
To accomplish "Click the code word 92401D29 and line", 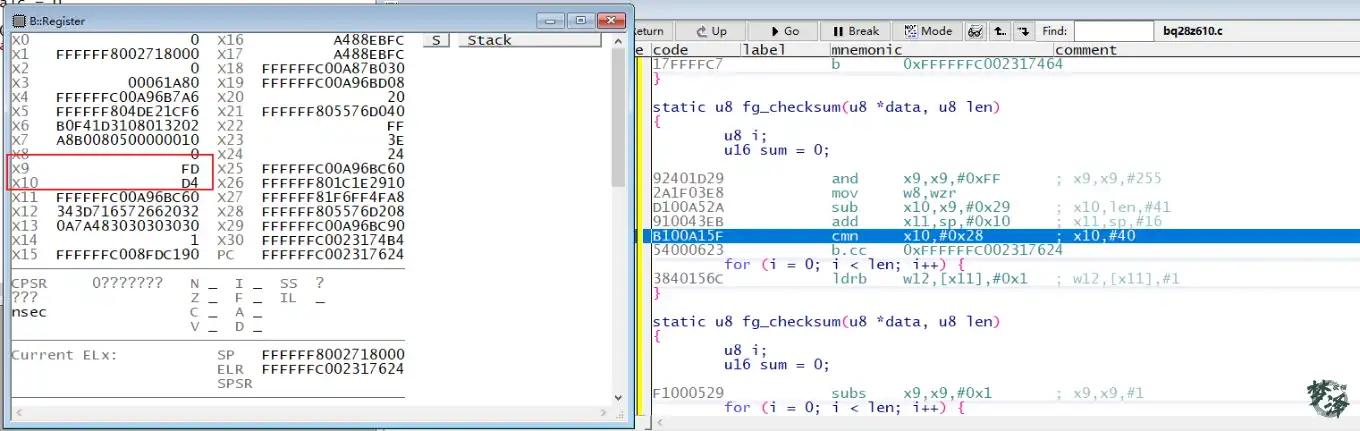I will [x=687, y=179].
